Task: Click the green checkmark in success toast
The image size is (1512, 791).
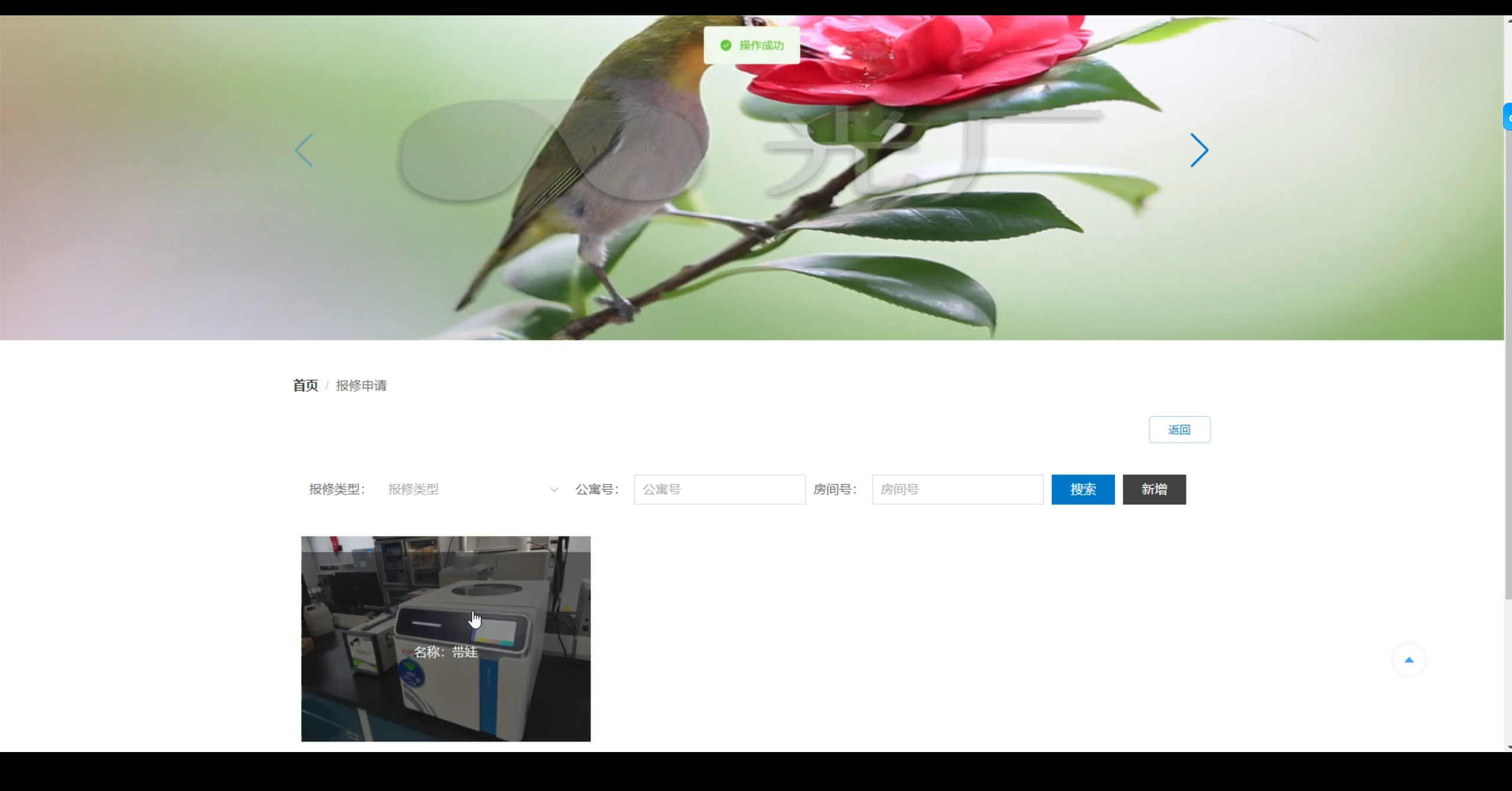Action: (x=726, y=45)
